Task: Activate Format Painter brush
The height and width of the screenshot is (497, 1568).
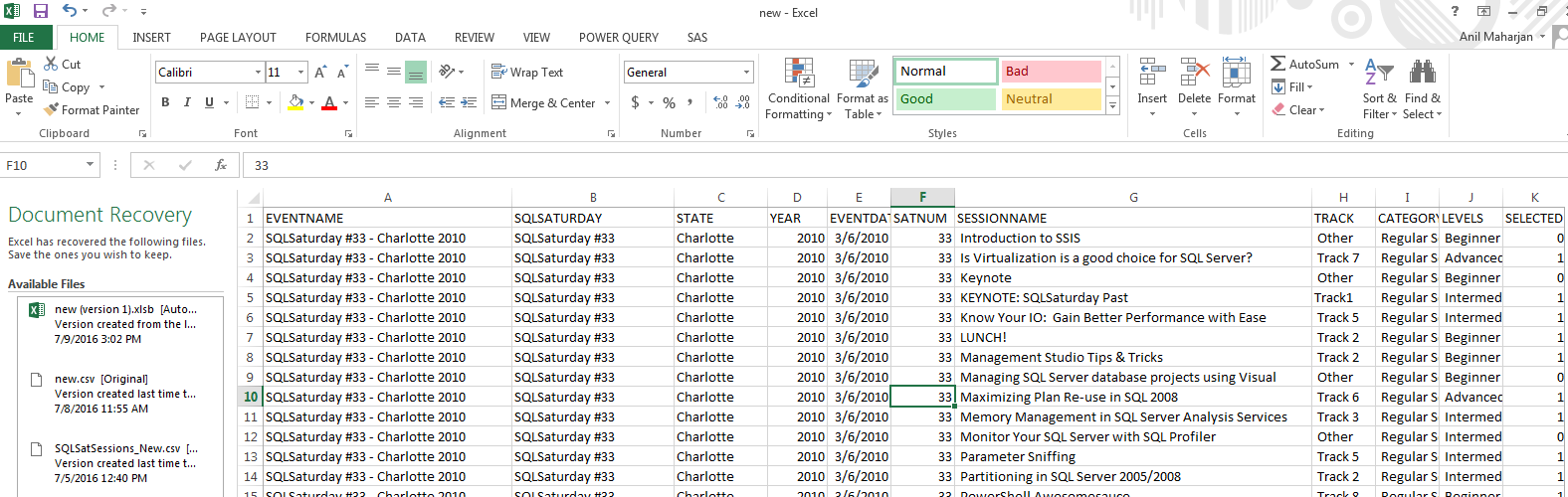Action: click(x=51, y=109)
